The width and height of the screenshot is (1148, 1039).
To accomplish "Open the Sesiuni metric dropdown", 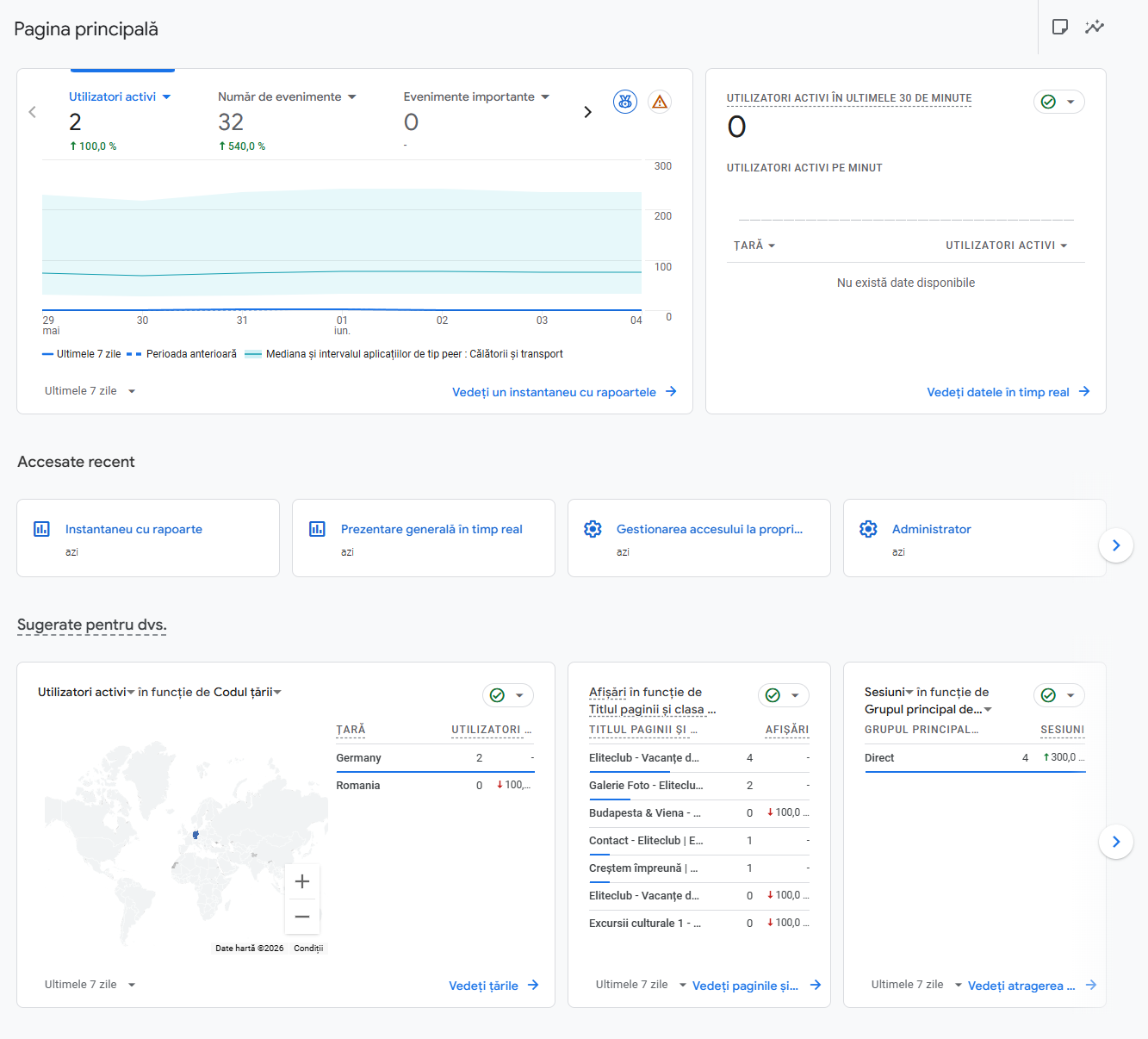I will click(889, 692).
